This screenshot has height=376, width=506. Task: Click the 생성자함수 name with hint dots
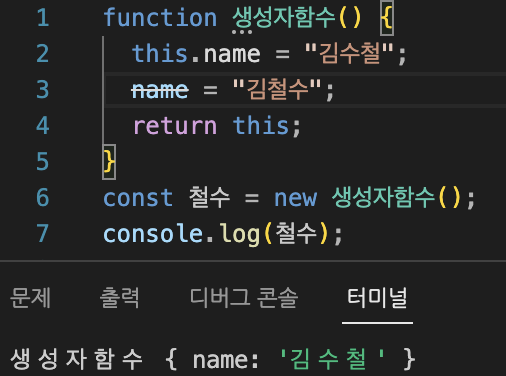283,18
